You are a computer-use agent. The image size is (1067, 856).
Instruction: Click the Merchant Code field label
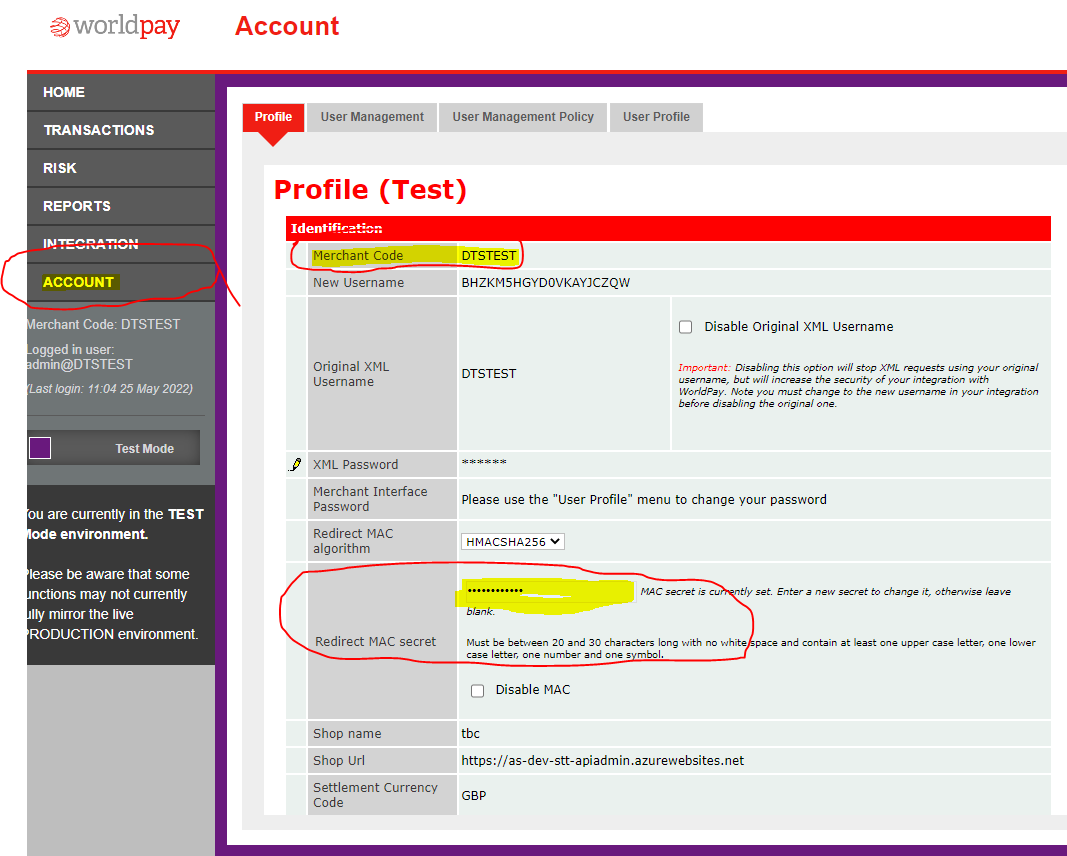(x=358, y=256)
